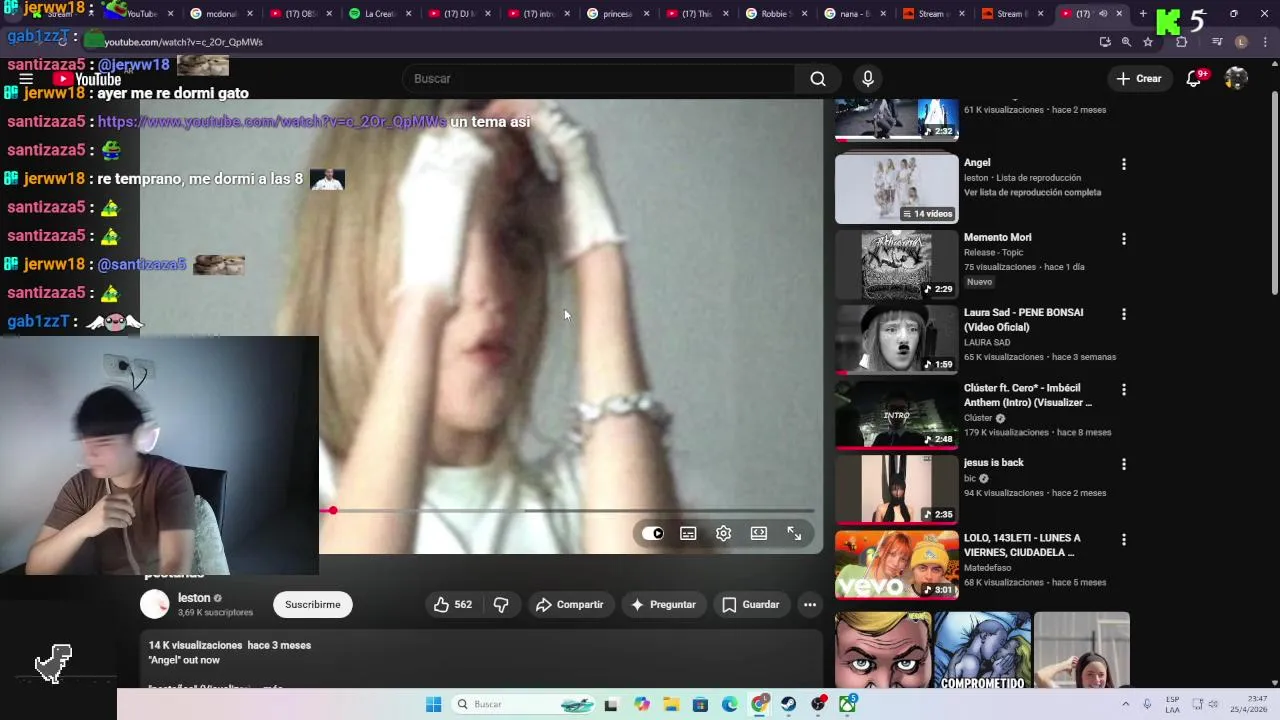Open options menu for Memento Mori
The height and width of the screenshot is (720, 1280).
[1124, 239]
